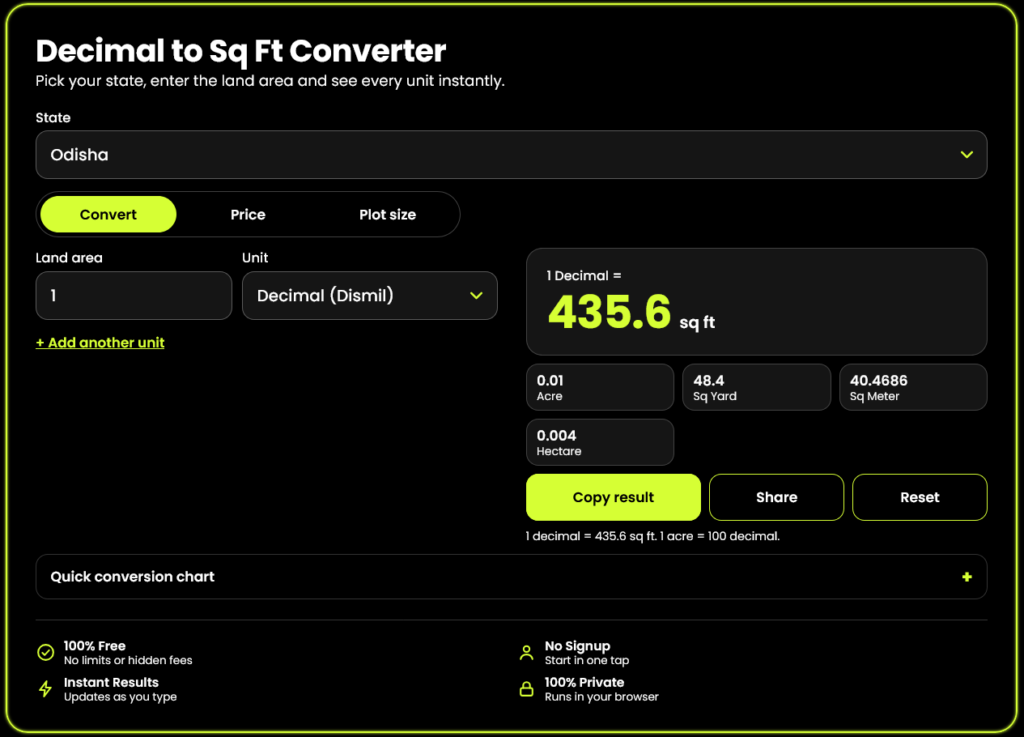Viewport: 1024px width, 737px height.
Task: Click the 48.4 Sq Yard result card
Action: (756, 387)
